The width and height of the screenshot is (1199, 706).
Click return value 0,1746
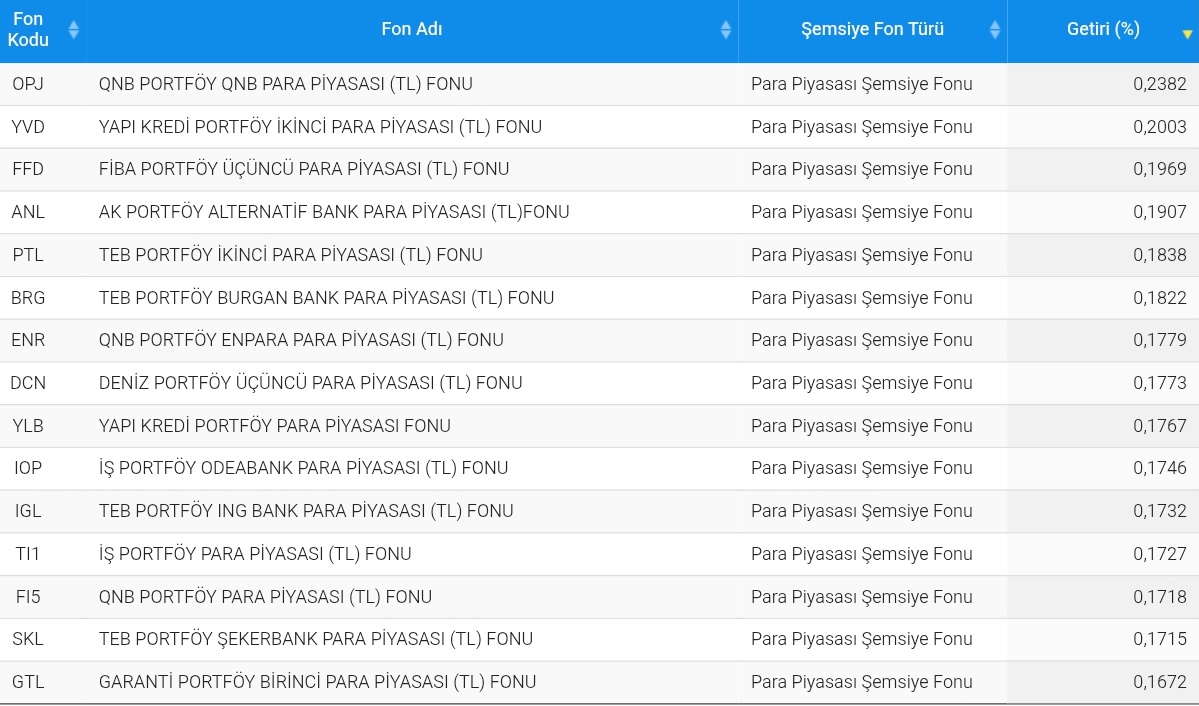click(x=1159, y=468)
